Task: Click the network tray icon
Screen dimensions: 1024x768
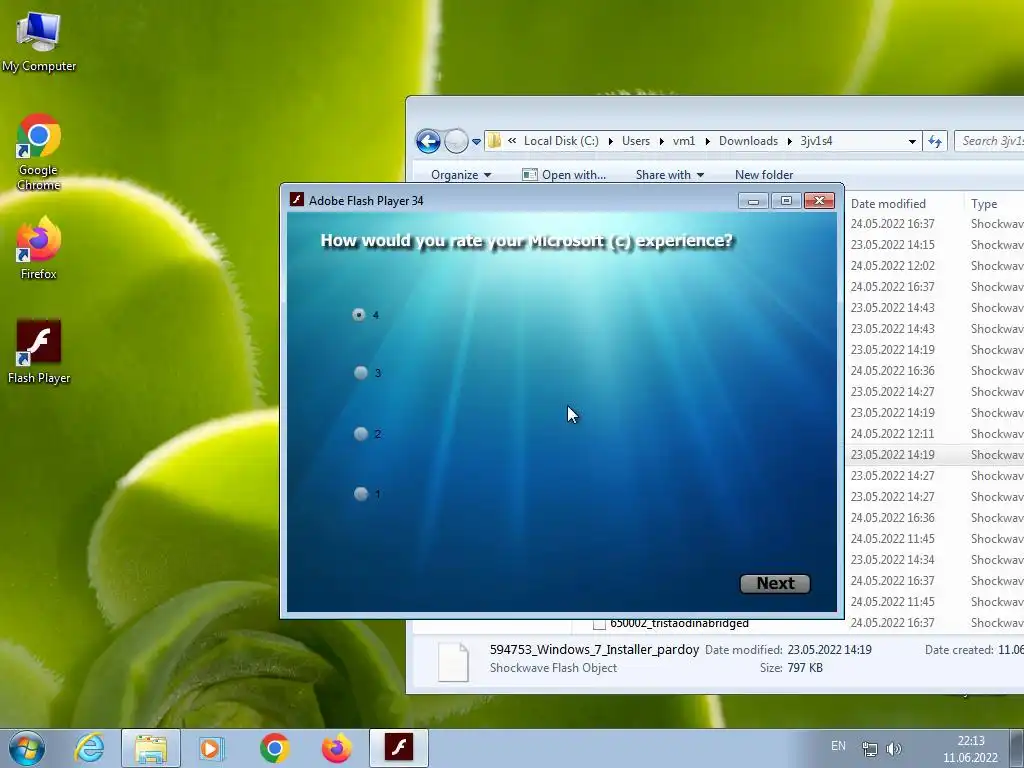Action: pyautogui.click(x=869, y=749)
